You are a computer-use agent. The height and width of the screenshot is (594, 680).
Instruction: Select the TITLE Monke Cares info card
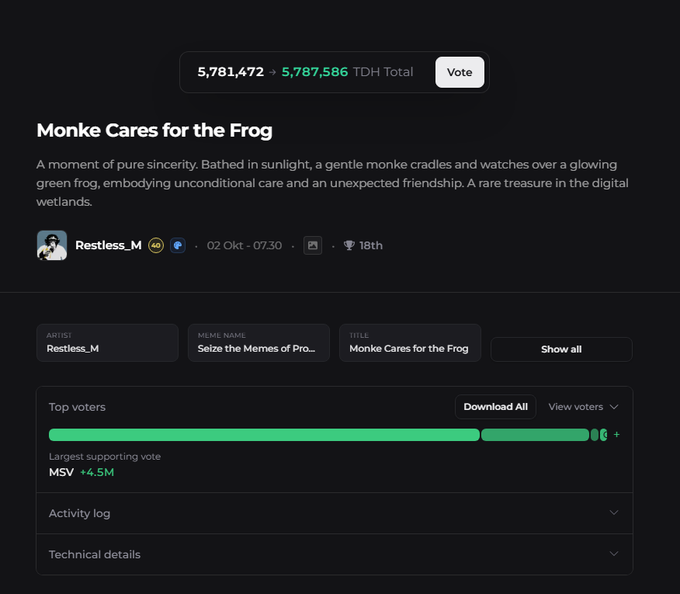(410, 343)
